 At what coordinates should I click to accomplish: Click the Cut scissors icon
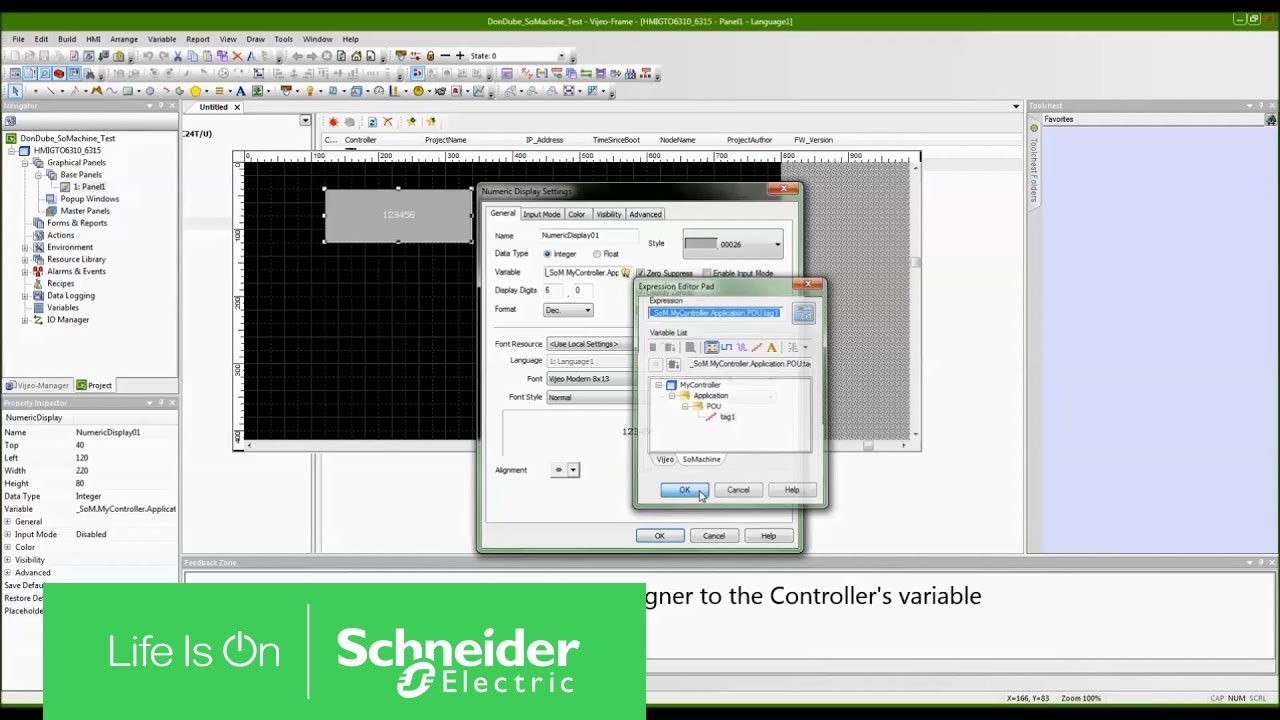tap(178, 56)
